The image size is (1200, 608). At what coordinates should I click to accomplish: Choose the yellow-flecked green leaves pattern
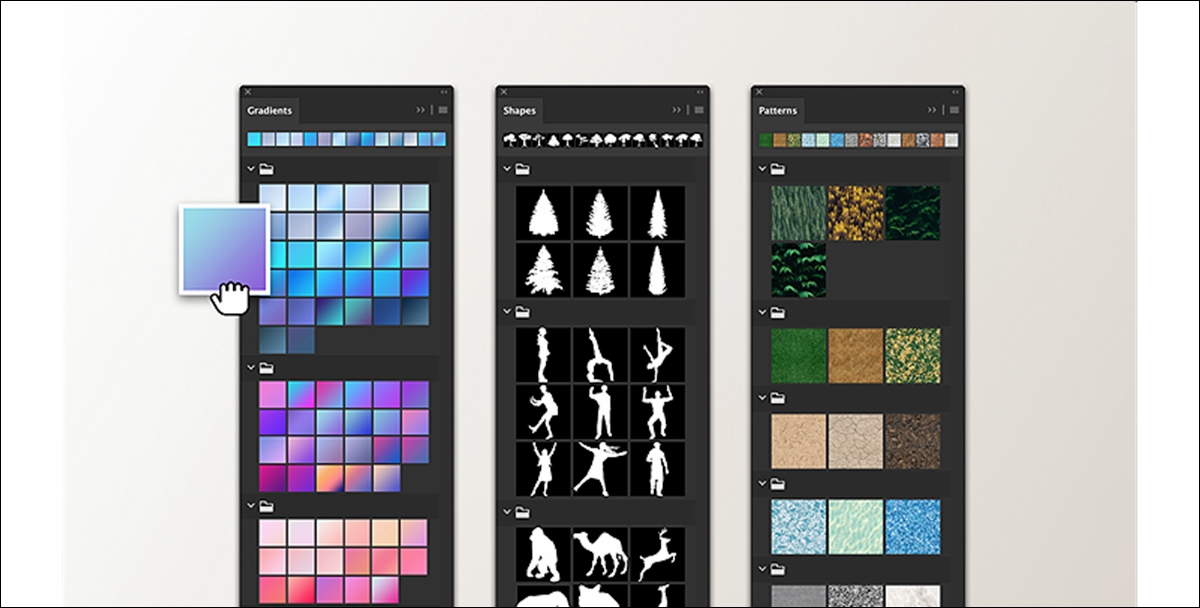tap(913, 355)
